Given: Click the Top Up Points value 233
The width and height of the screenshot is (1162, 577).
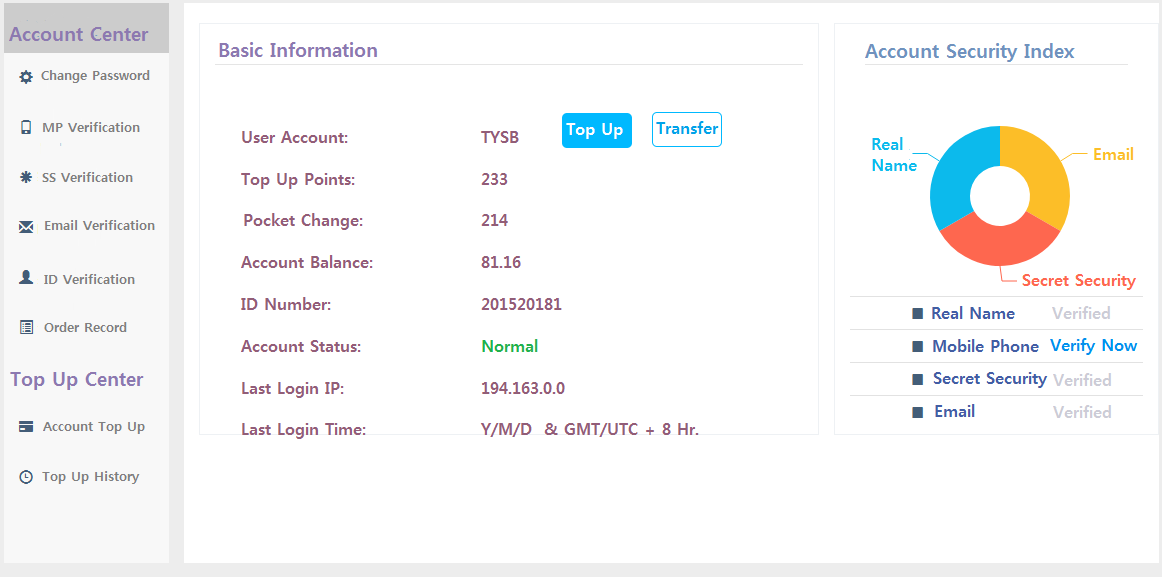Looking at the screenshot, I should tap(494, 179).
